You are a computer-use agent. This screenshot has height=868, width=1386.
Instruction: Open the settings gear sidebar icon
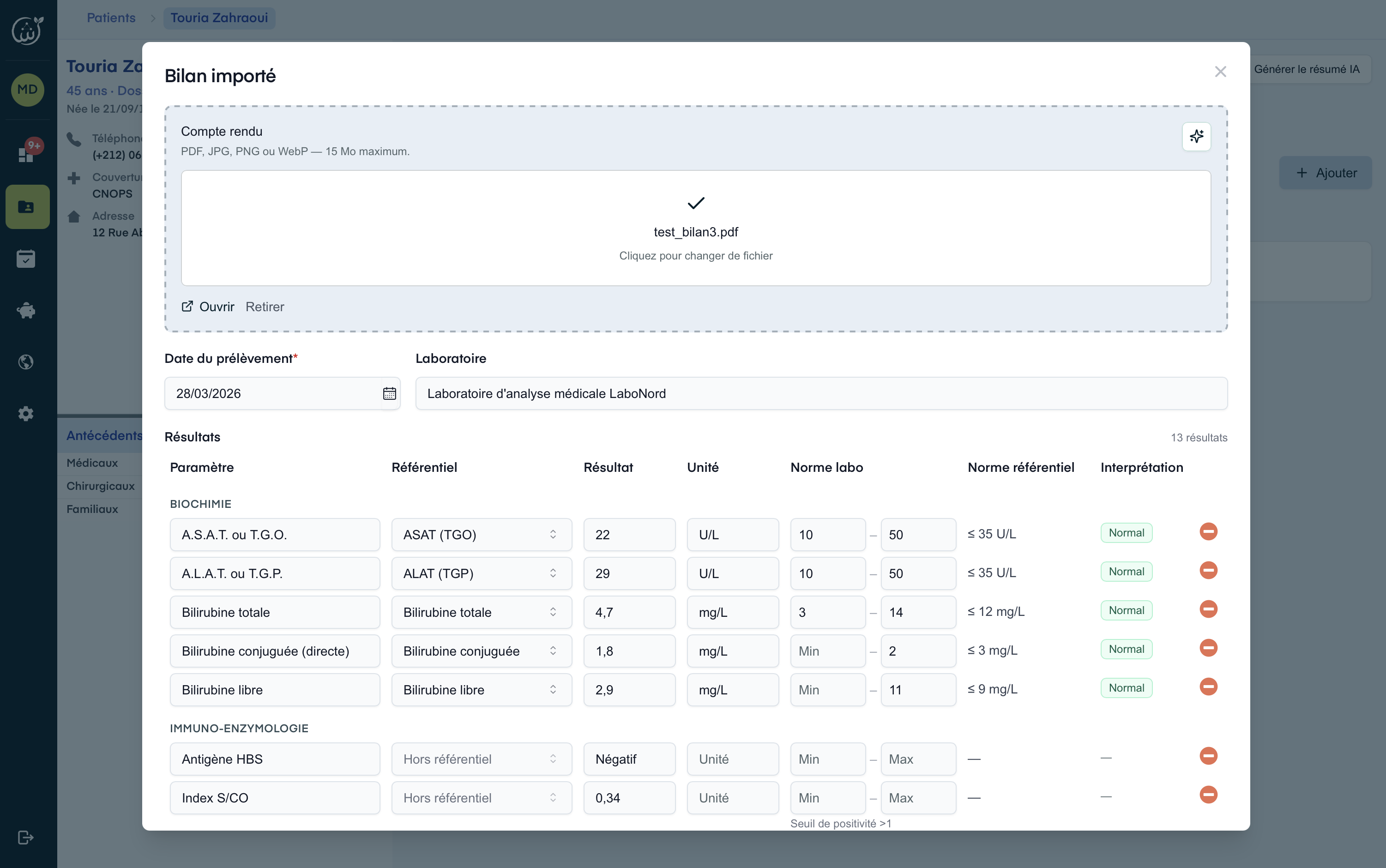coord(26,414)
